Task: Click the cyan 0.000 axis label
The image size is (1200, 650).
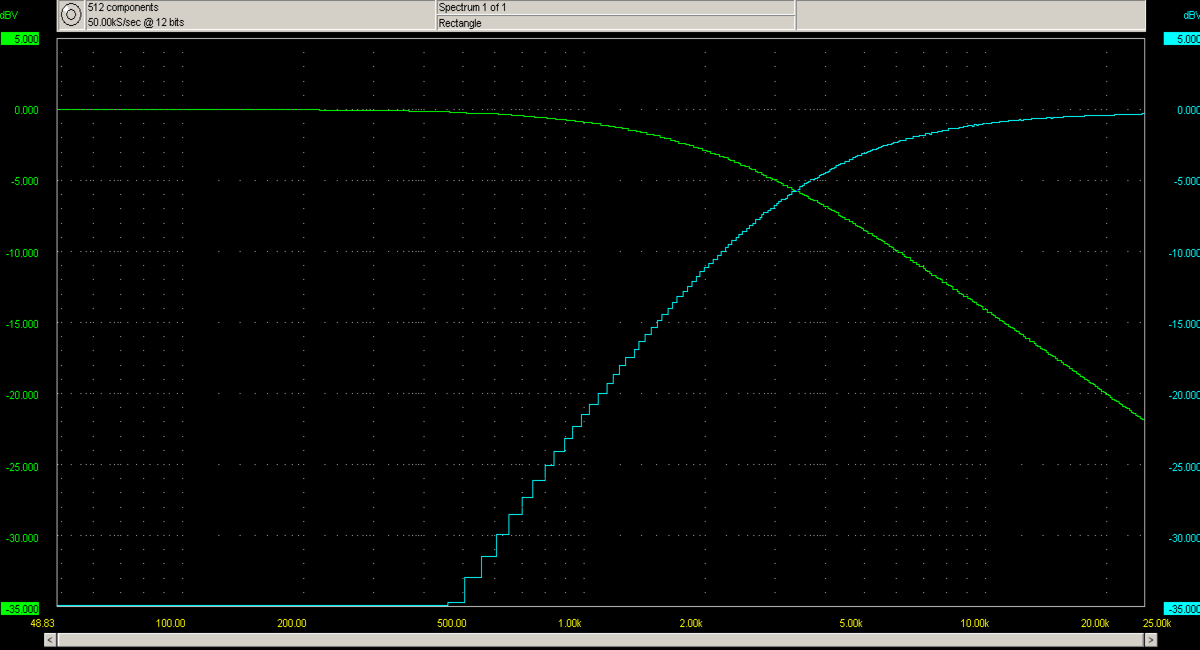Action: 1187,110
